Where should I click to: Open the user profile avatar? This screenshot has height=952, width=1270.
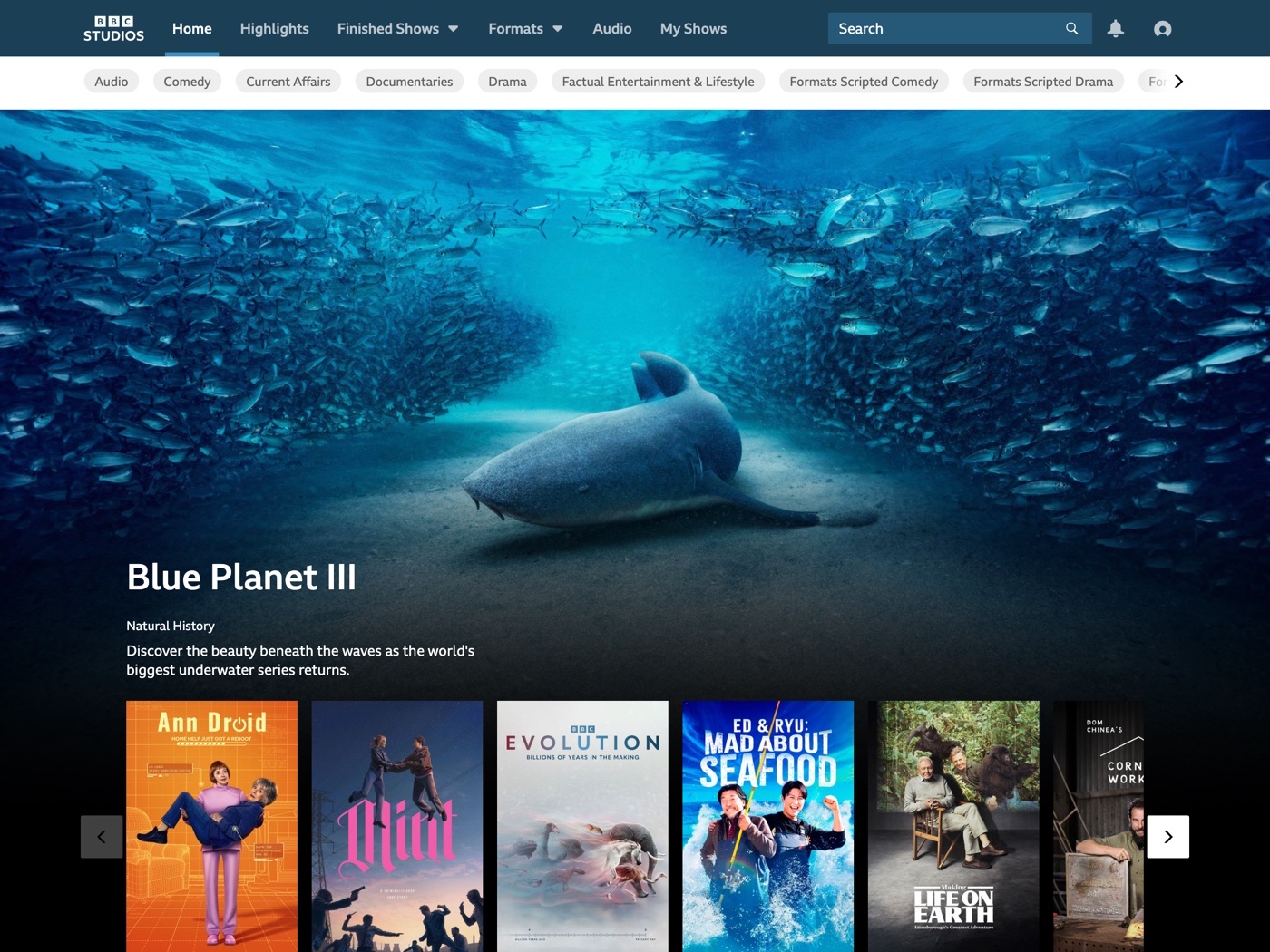pos(1162,29)
